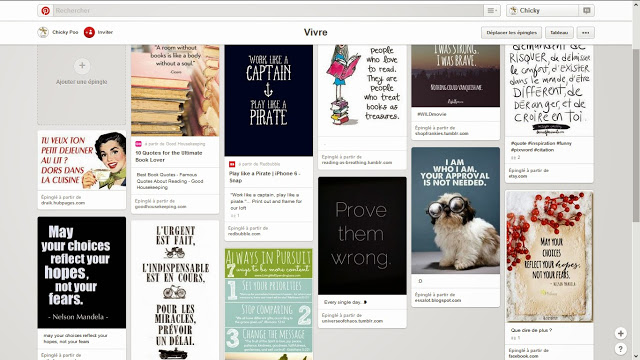The height and width of the screenshot is (360, 640).
Task: Open the Work Like a Captain pin
Action: (269, 100)
